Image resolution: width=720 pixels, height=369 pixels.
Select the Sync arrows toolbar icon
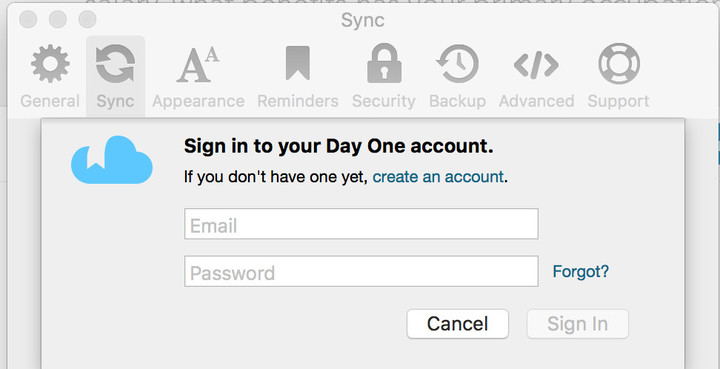coord(115,64)
